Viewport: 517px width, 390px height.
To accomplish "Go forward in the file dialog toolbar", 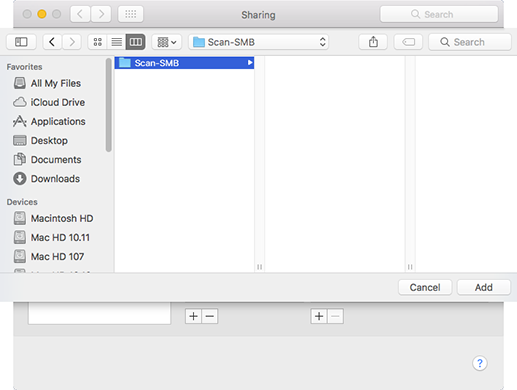I will 72,42.
